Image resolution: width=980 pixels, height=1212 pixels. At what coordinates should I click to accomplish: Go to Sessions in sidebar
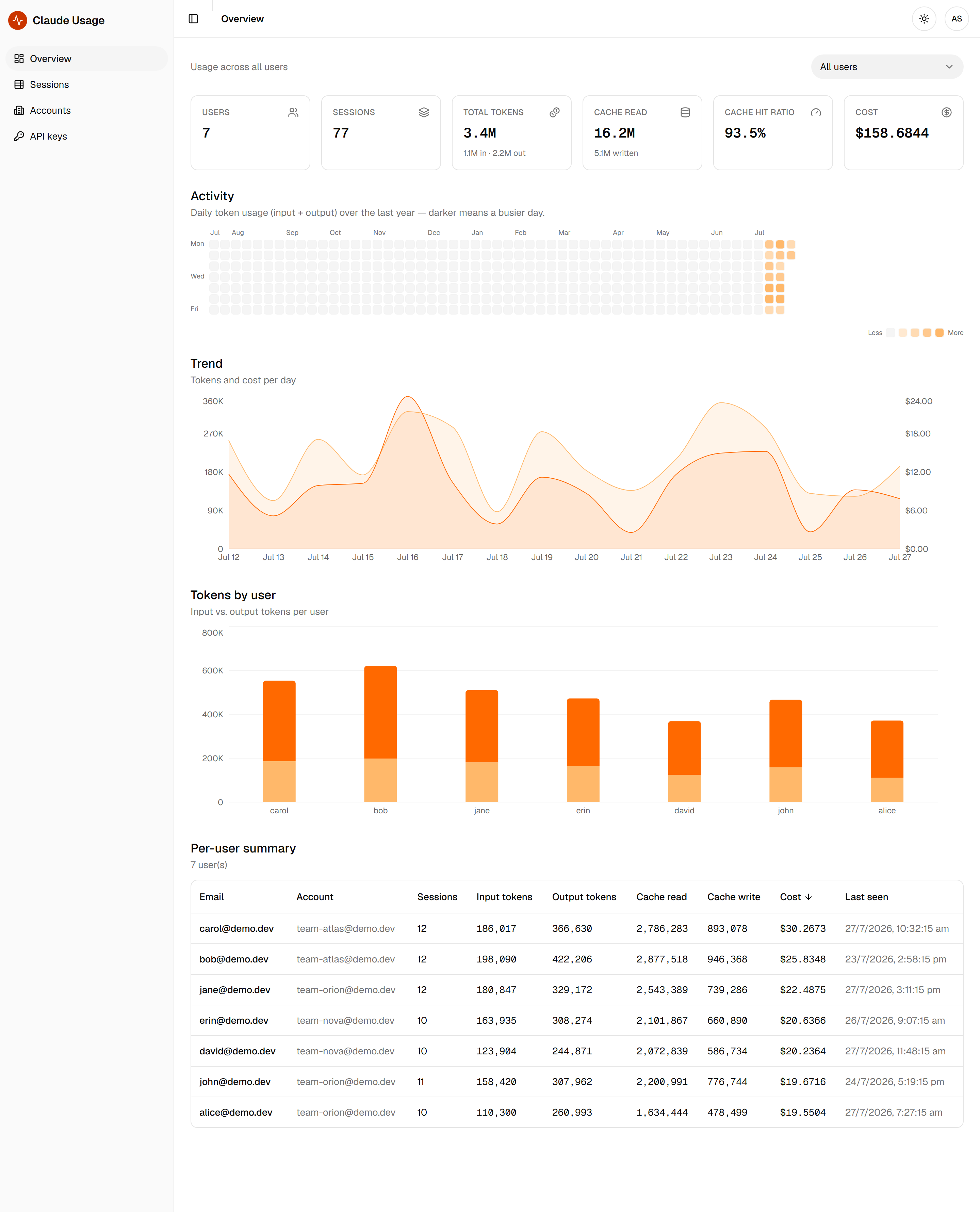(86, 85)
